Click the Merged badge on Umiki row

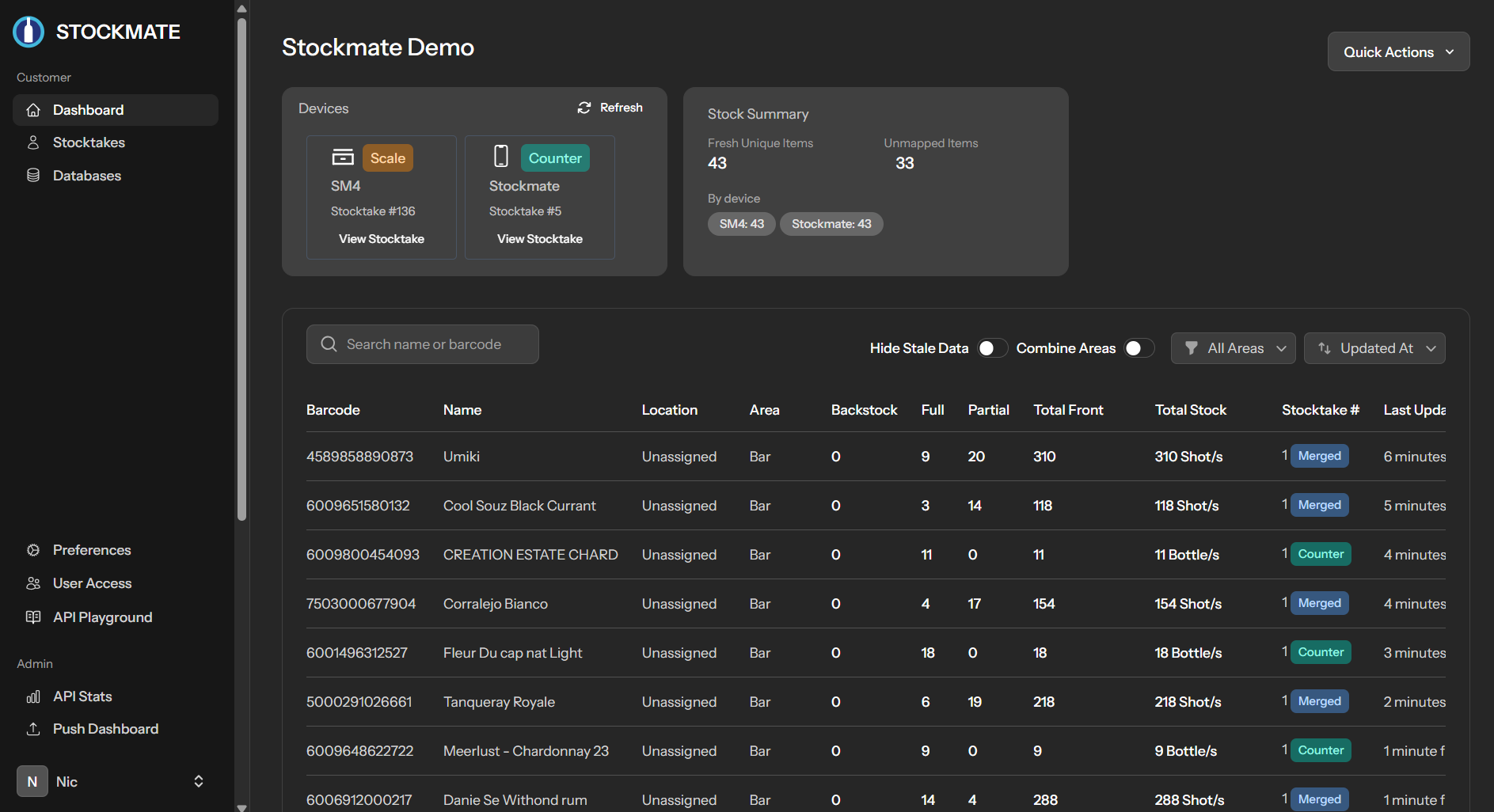point(1320,456)
